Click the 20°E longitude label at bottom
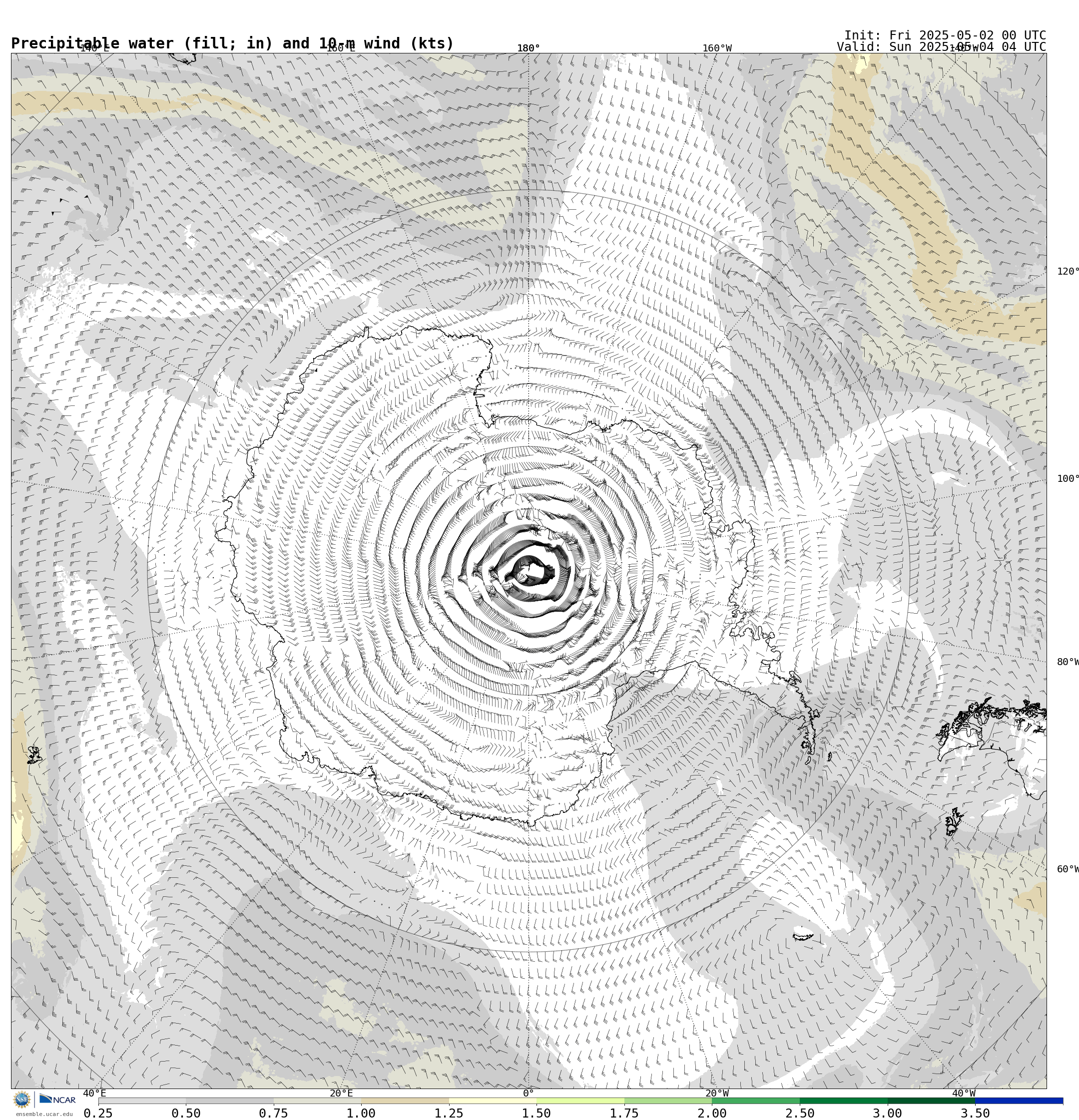This screenshot has width=1079, height=1120. (341, 1094)
